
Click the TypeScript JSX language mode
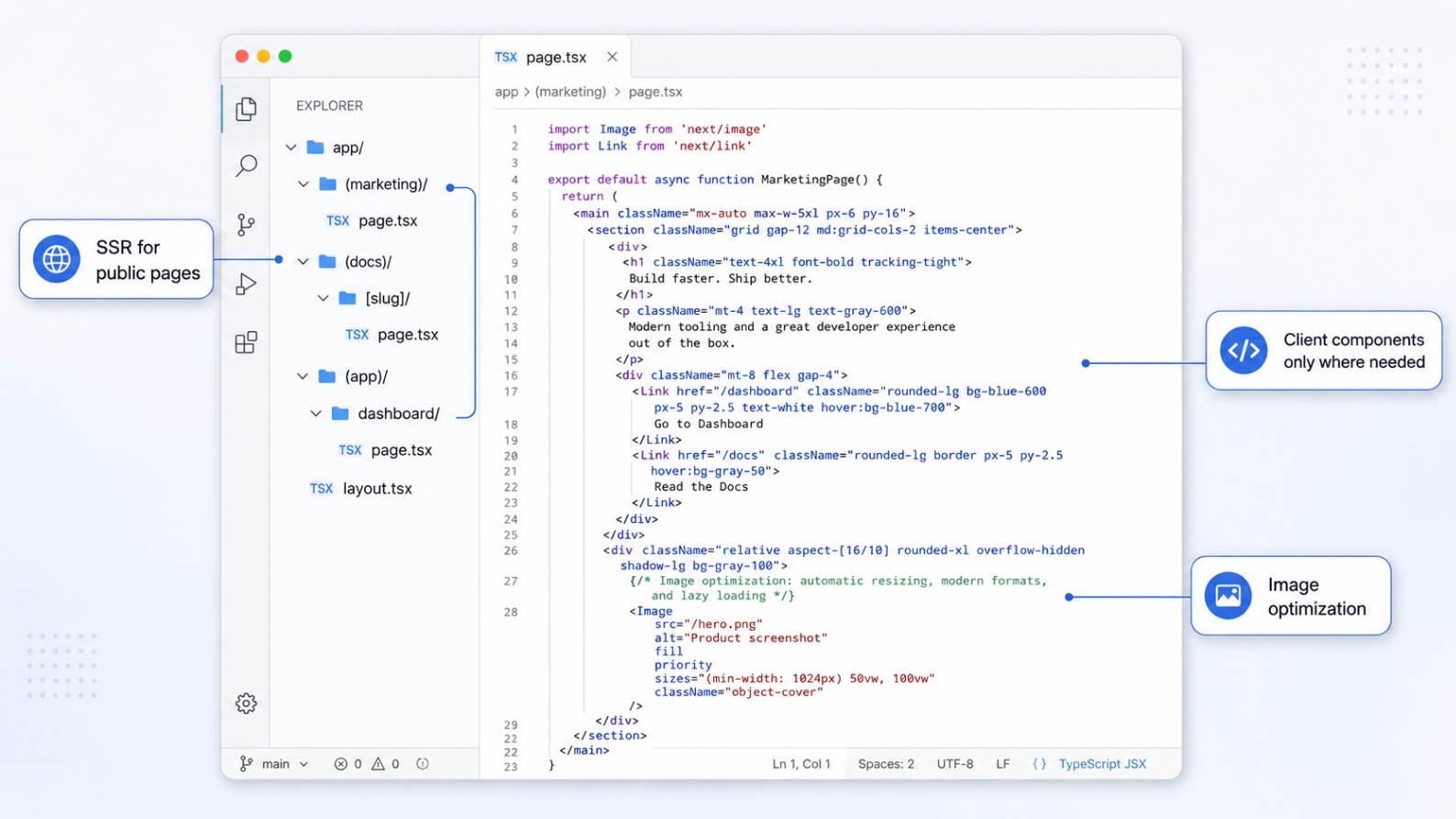pyautogui.click(x=1102, y=764)
